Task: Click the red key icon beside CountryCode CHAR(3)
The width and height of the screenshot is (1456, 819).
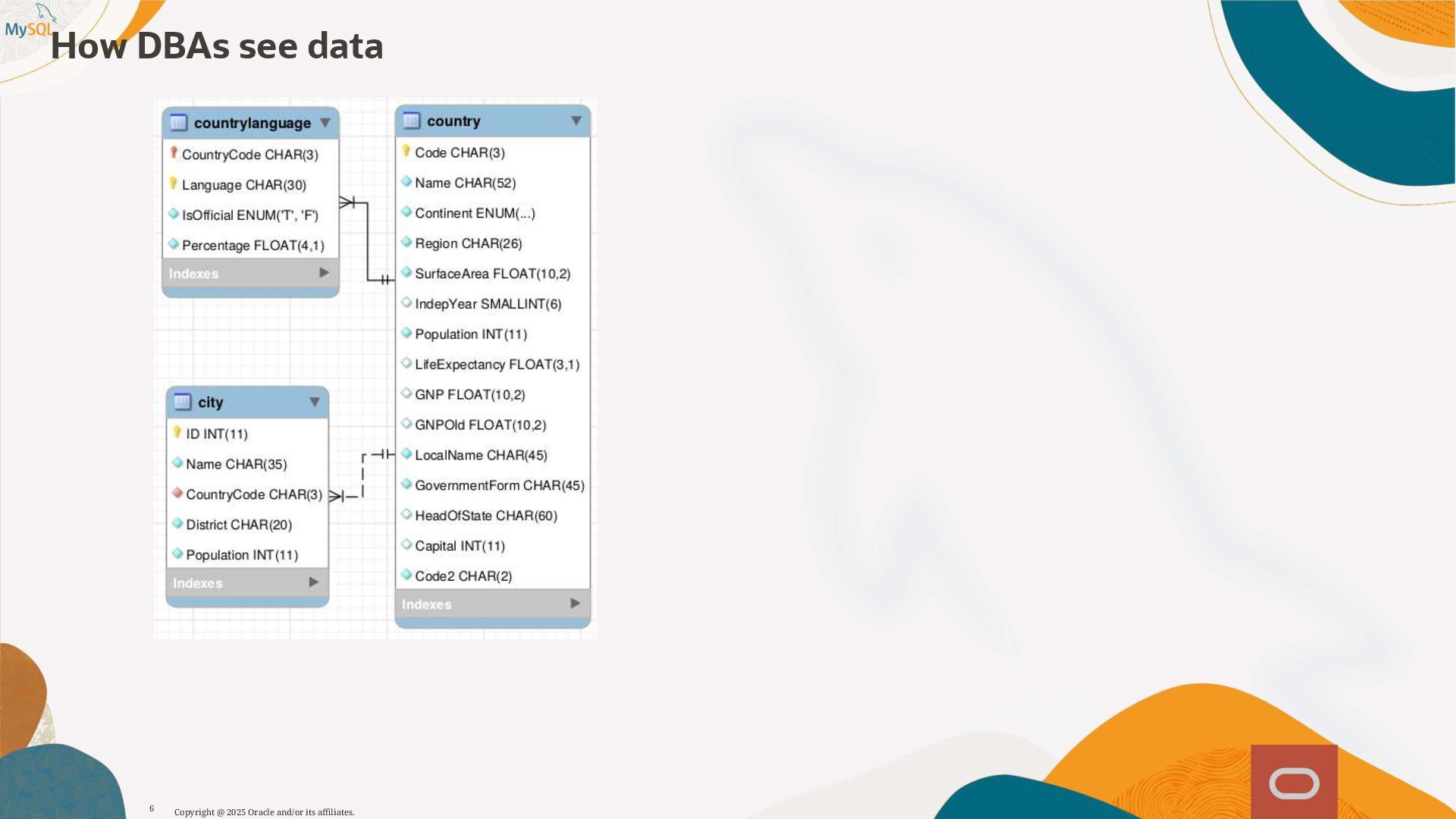Action: tap(174, 154)
